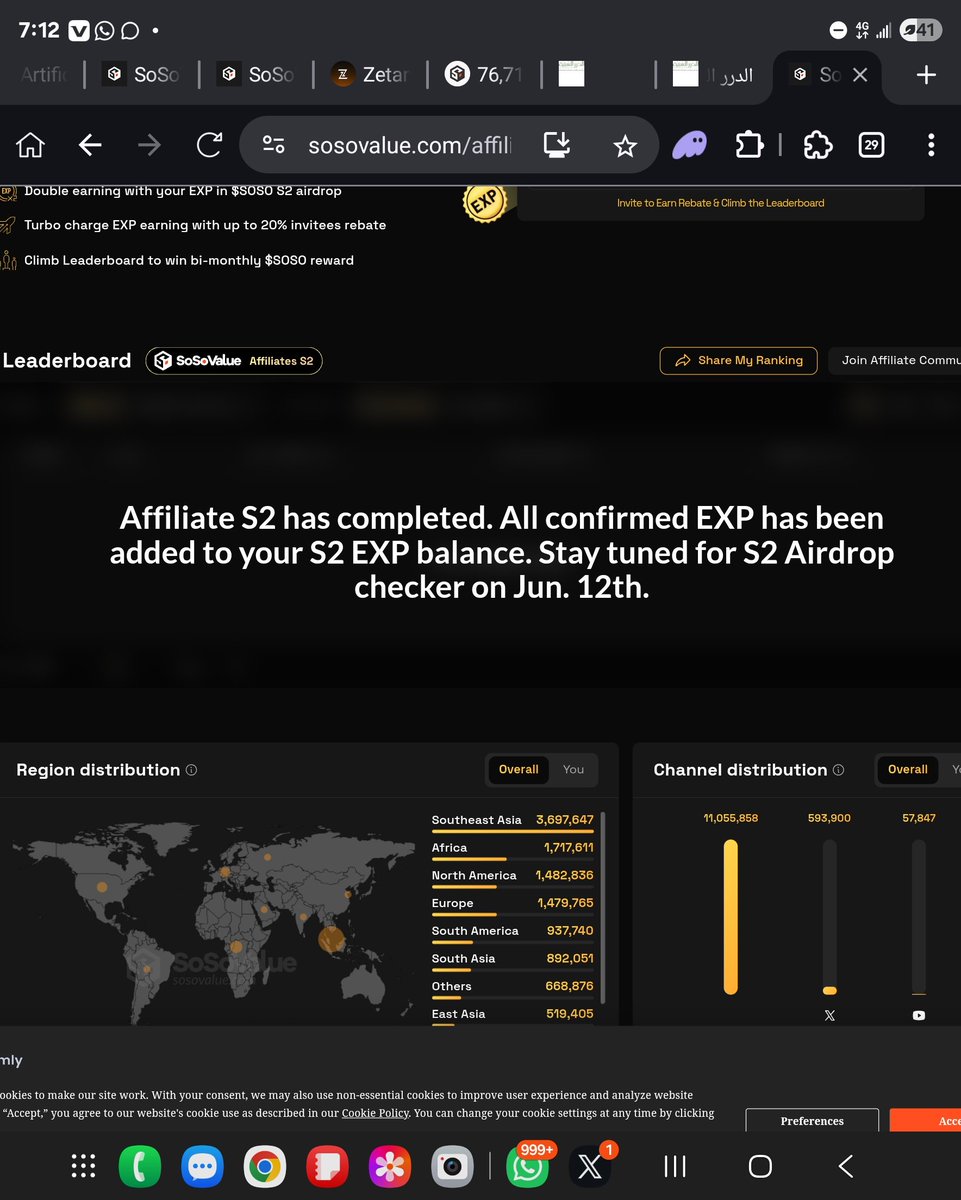Screen dimensions: 961x1200
Task: Open the Cookie Policy link
Action: point(375,1113)
